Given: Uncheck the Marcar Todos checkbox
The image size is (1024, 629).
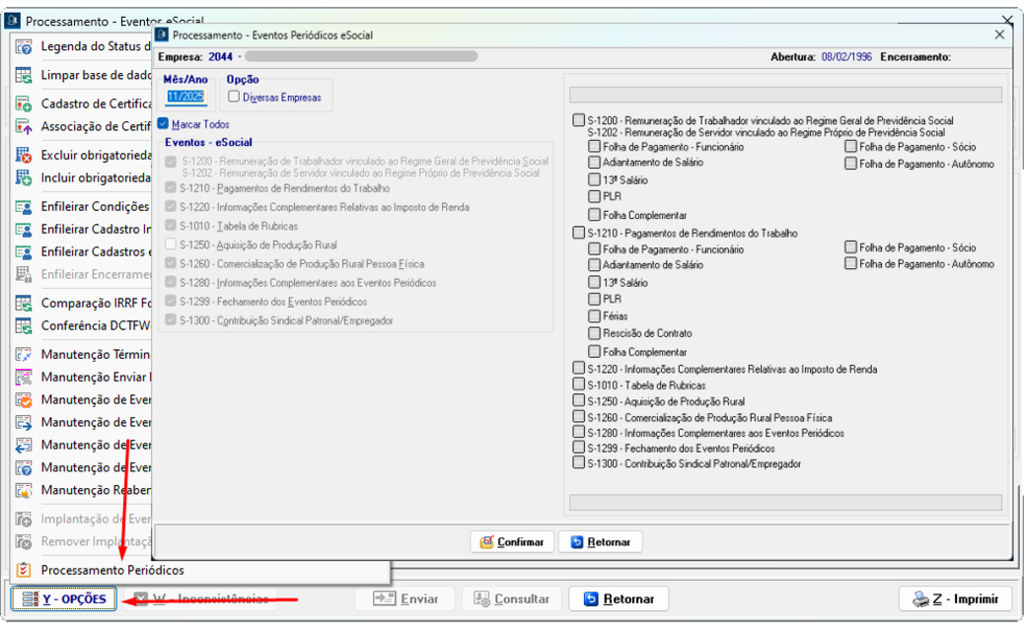Looking at the screenshot, I should tap(163, 124).
